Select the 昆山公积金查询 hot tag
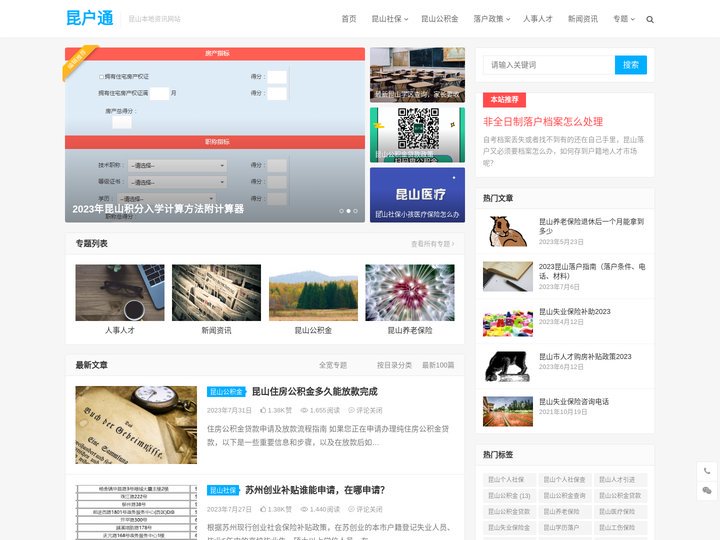 pos(565,495)
